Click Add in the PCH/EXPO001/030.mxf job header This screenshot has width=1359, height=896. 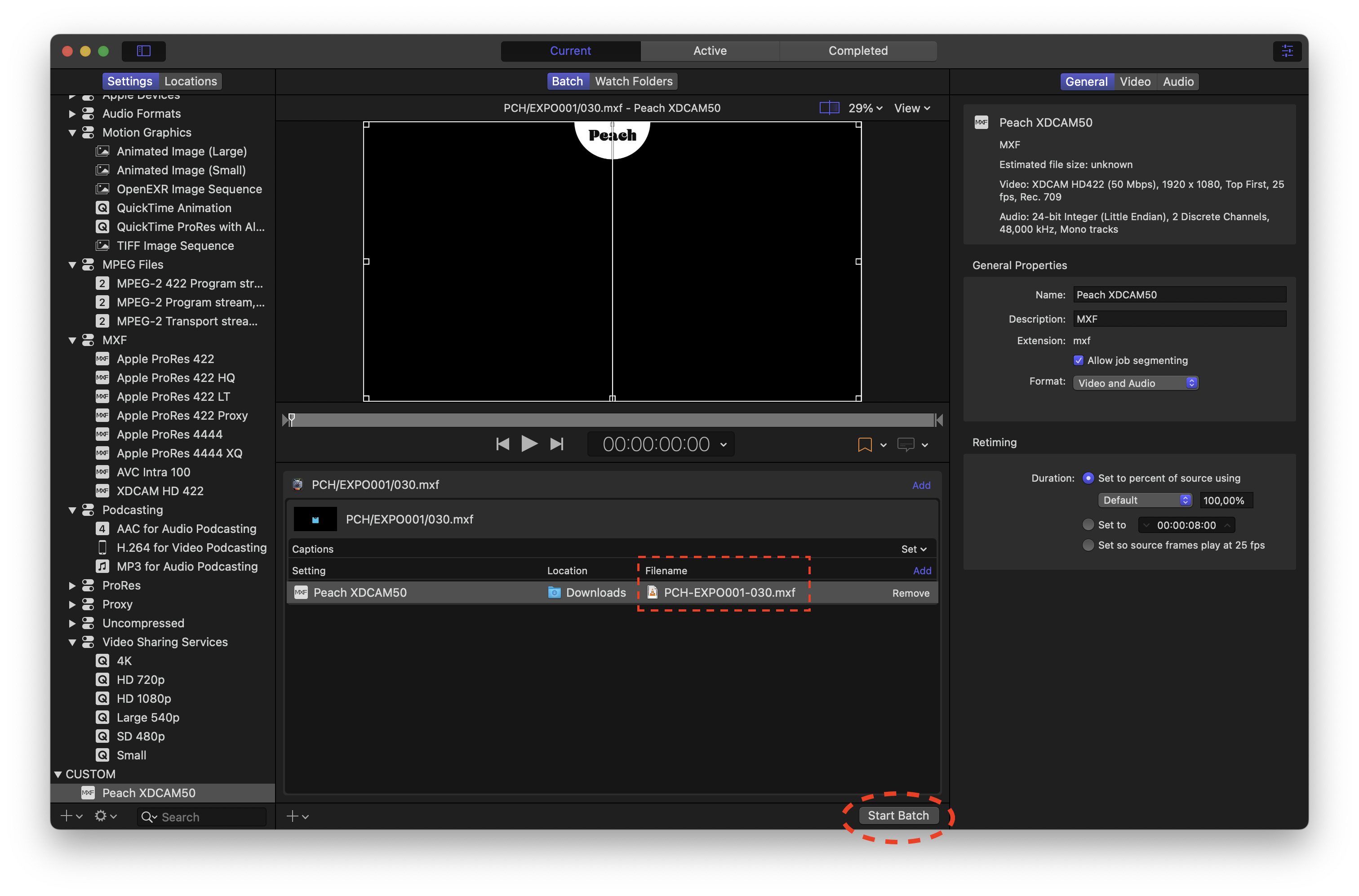click(921, 485)
